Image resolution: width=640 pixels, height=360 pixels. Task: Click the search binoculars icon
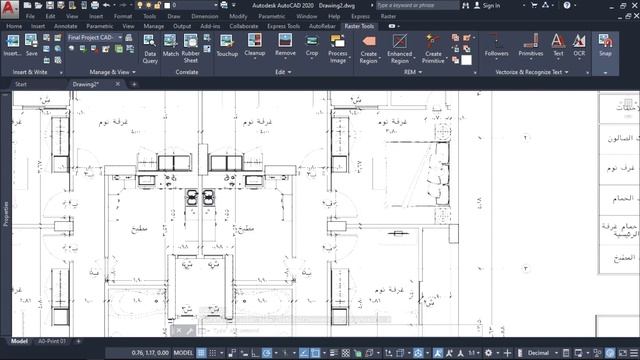point(465,5)
